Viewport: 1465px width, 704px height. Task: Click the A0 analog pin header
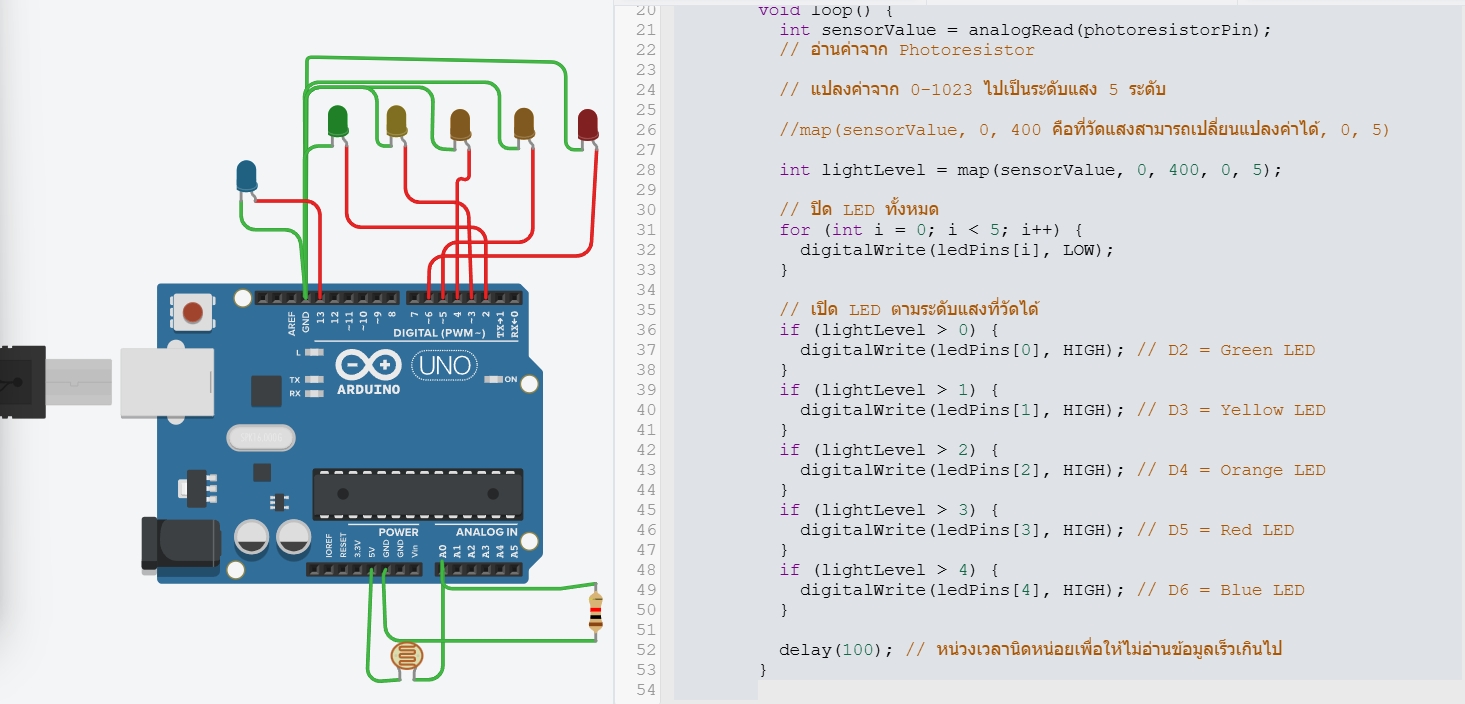(x=442, y=570)
